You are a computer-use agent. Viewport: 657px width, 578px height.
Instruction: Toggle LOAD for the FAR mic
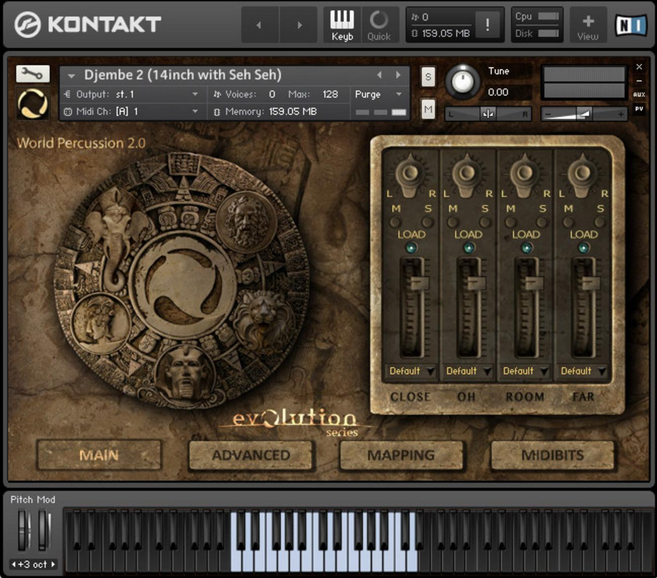coord(583,248)
